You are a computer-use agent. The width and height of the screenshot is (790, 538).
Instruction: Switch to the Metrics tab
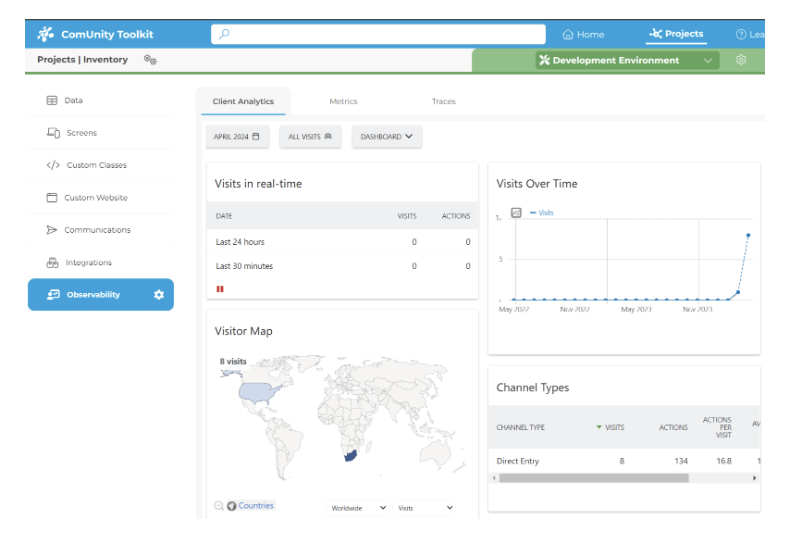click(x=343, y=102)
